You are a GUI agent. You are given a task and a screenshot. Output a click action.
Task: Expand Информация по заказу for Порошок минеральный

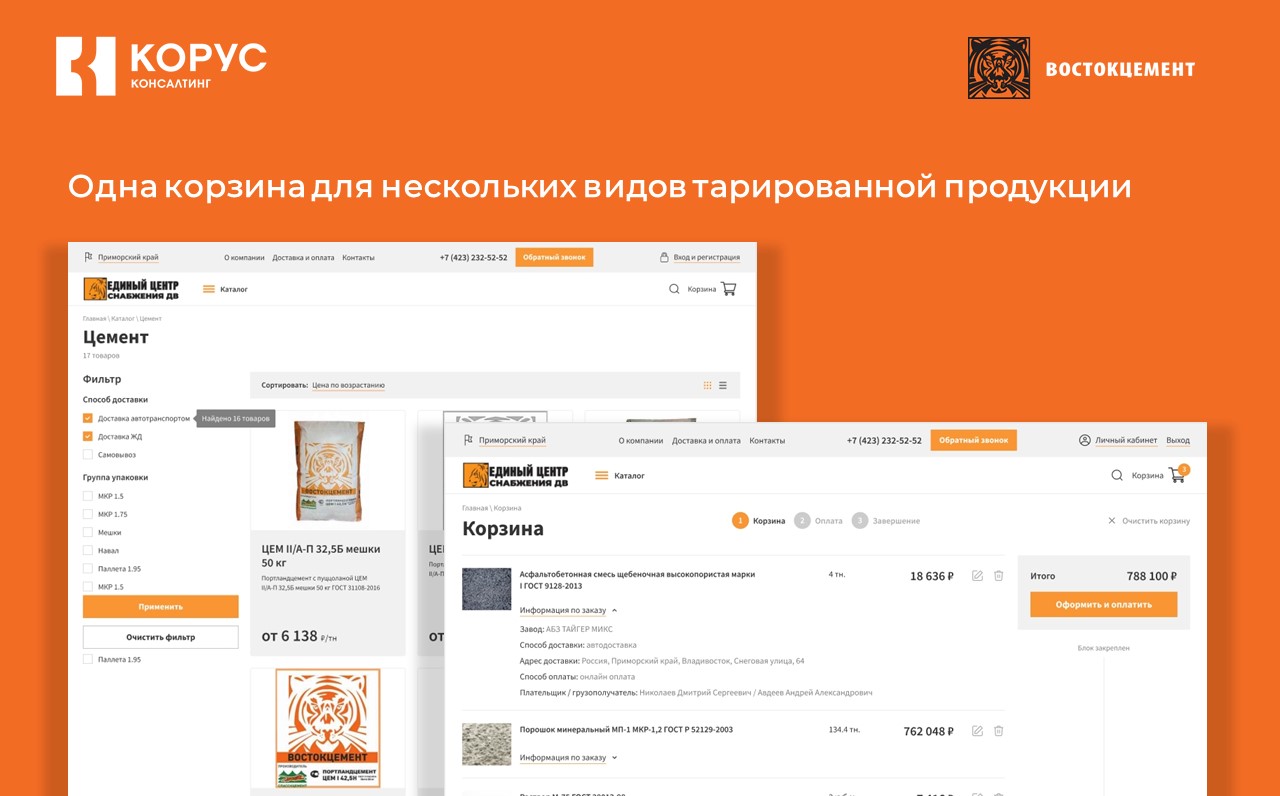[569, 757]
